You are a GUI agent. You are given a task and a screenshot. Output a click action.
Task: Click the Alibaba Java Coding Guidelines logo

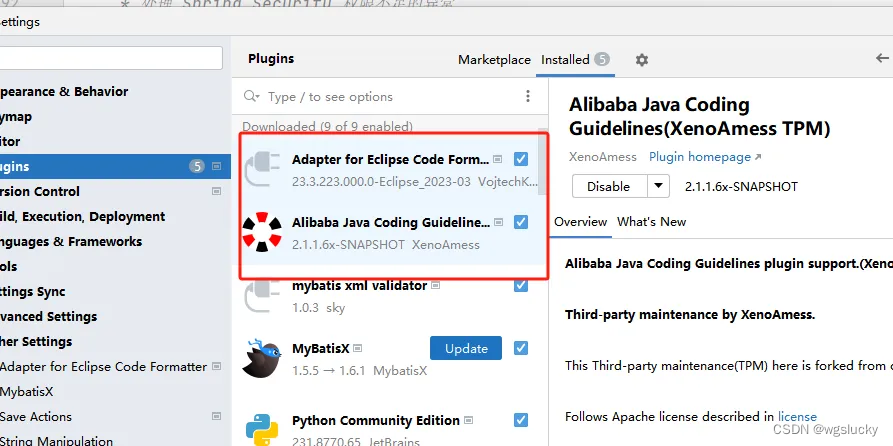pyautogui.click(x=261, y=232)
